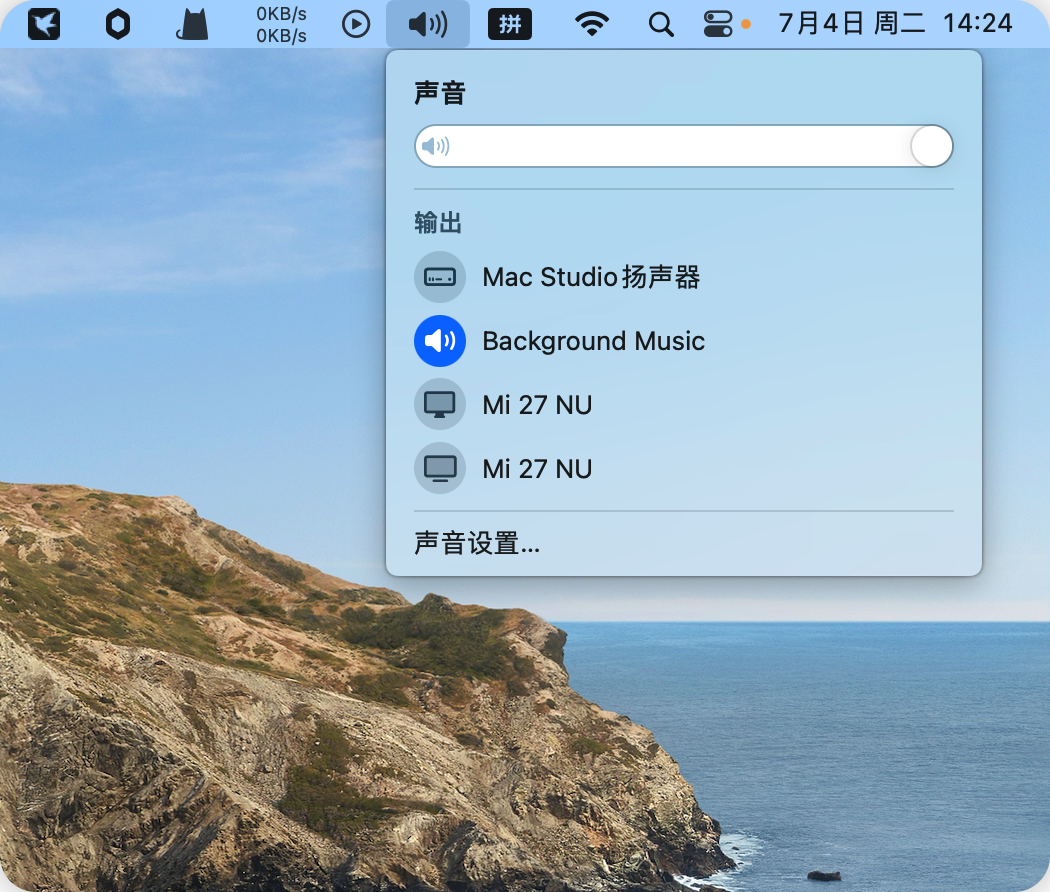Select the Mi 27 NU directly below Background Music
1050x892 pixels.
pos(537,405)
